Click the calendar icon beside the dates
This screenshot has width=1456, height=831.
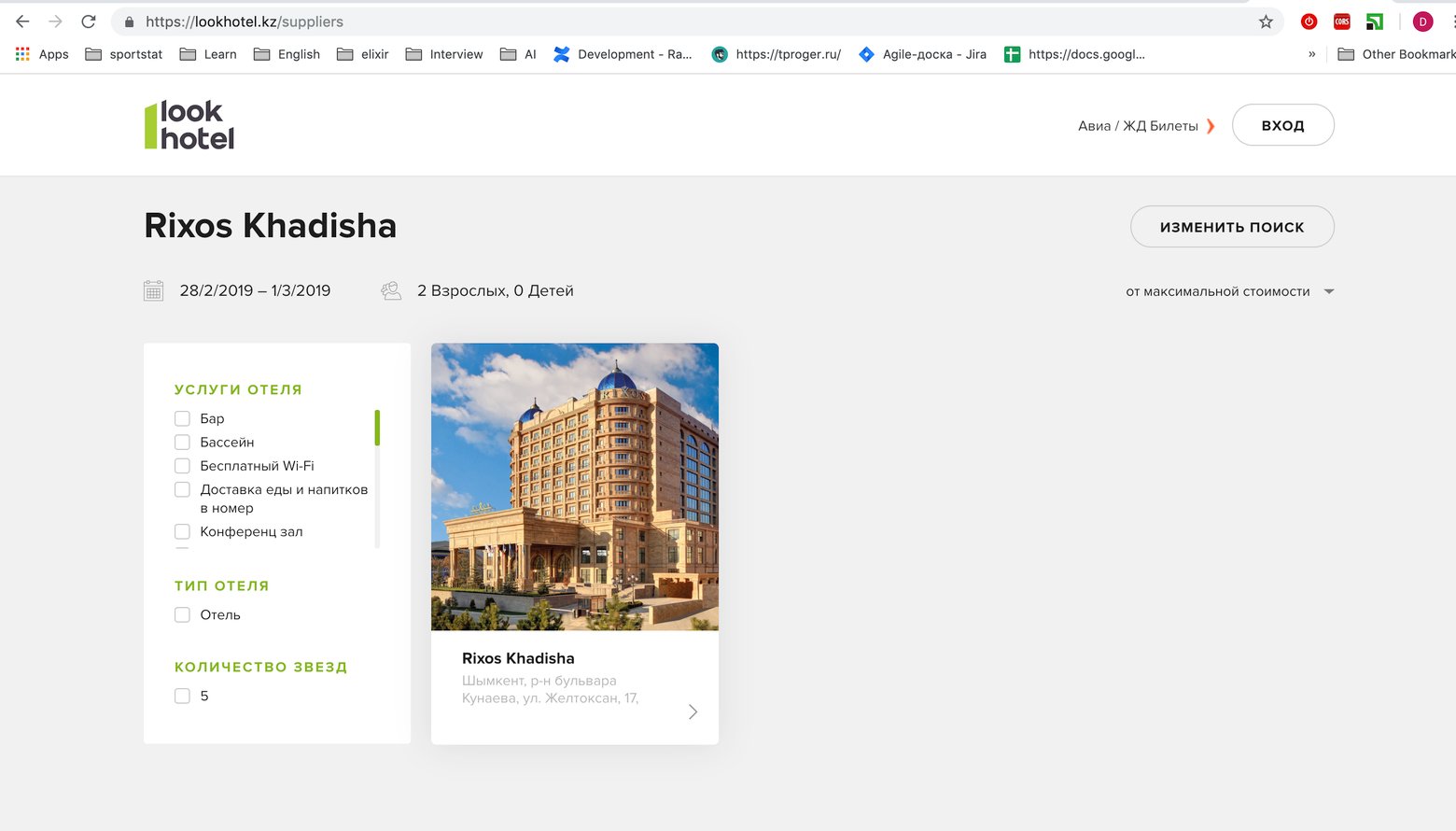[154, 290]
